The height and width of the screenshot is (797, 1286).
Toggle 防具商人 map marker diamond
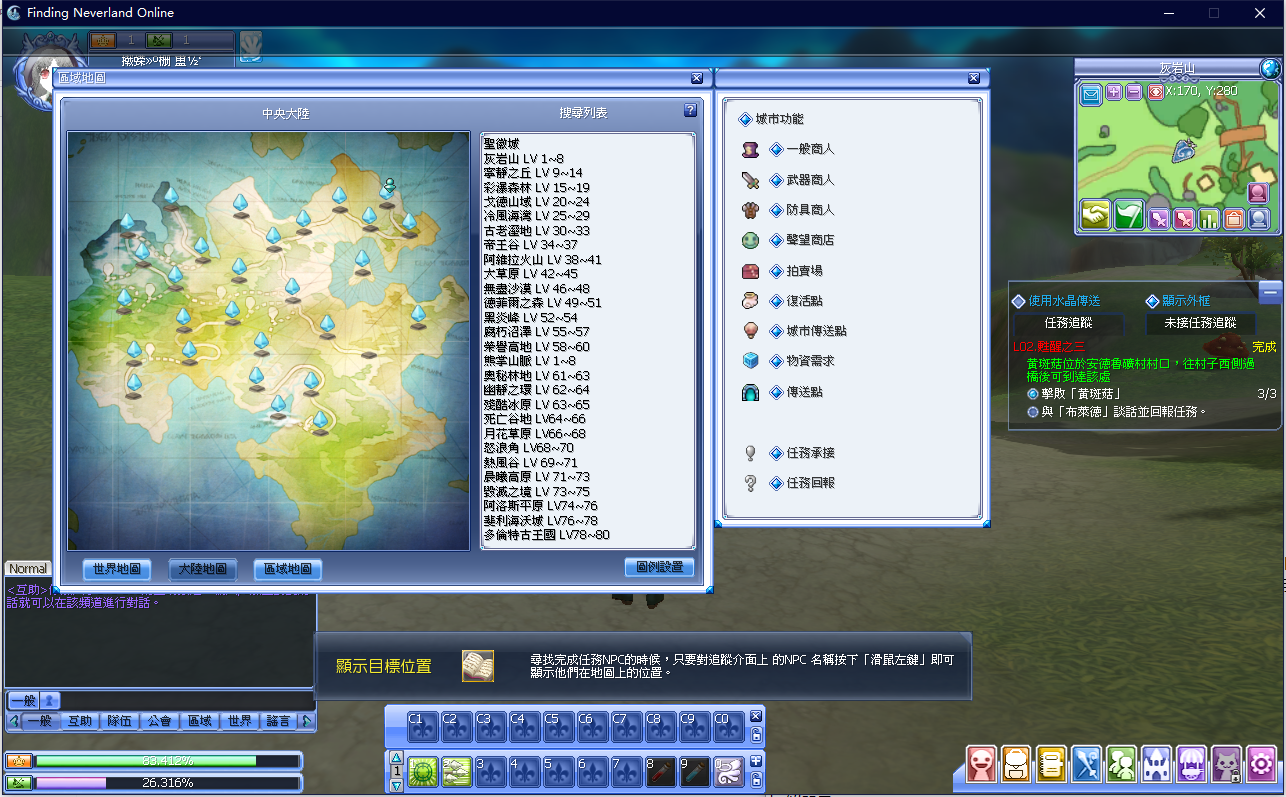[x=776, y=211]
